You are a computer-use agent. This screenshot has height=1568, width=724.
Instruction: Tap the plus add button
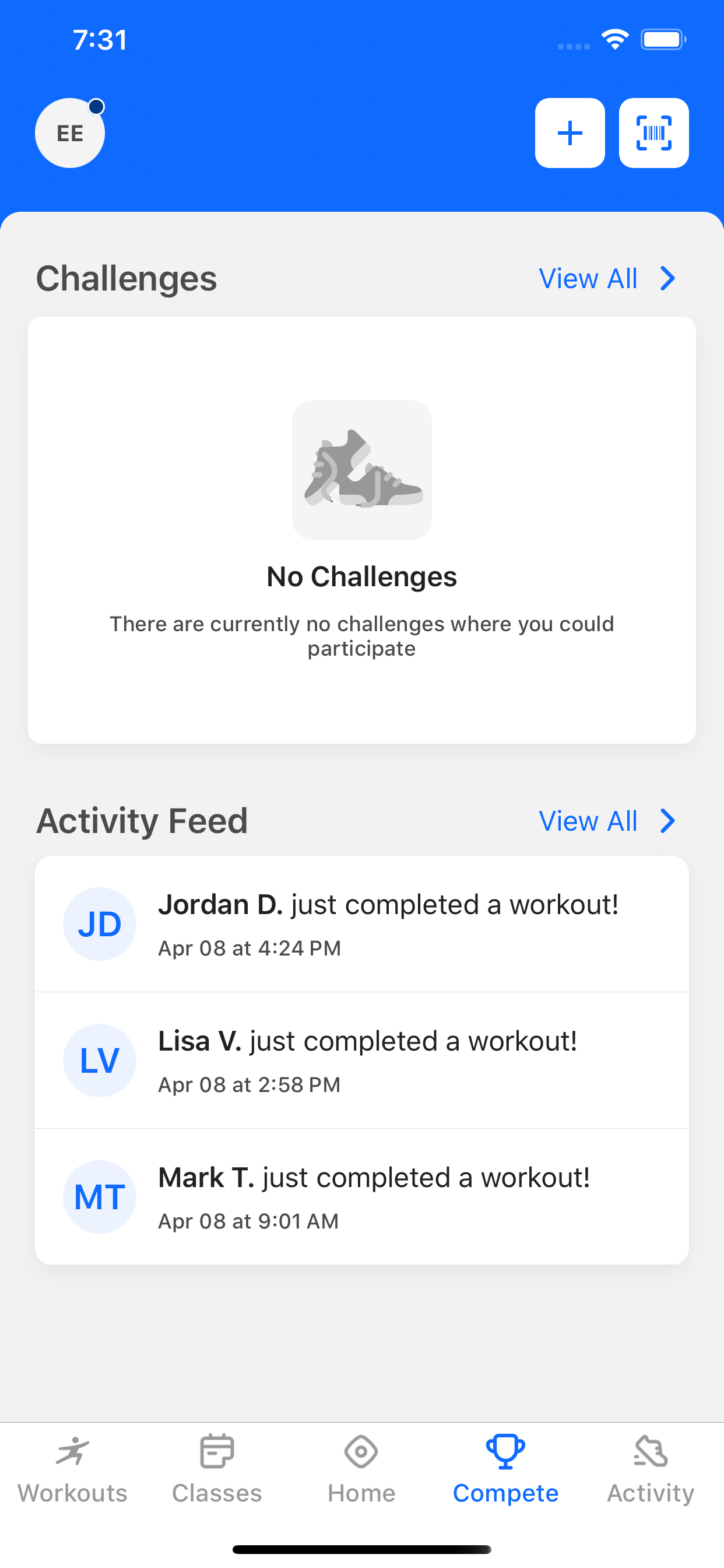click(570, 132)
